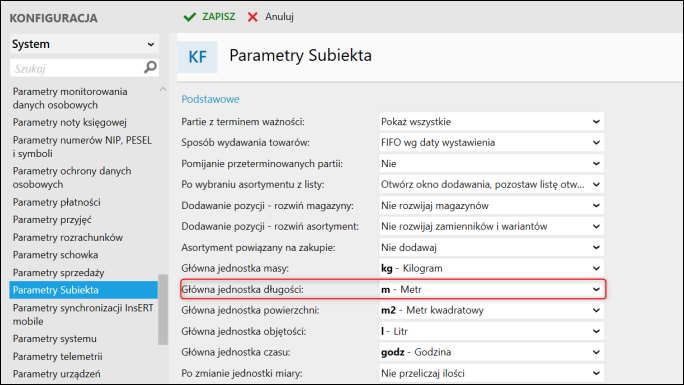
Task: Select Parametry noty księgowej
Action: click(x=69, y=123)
